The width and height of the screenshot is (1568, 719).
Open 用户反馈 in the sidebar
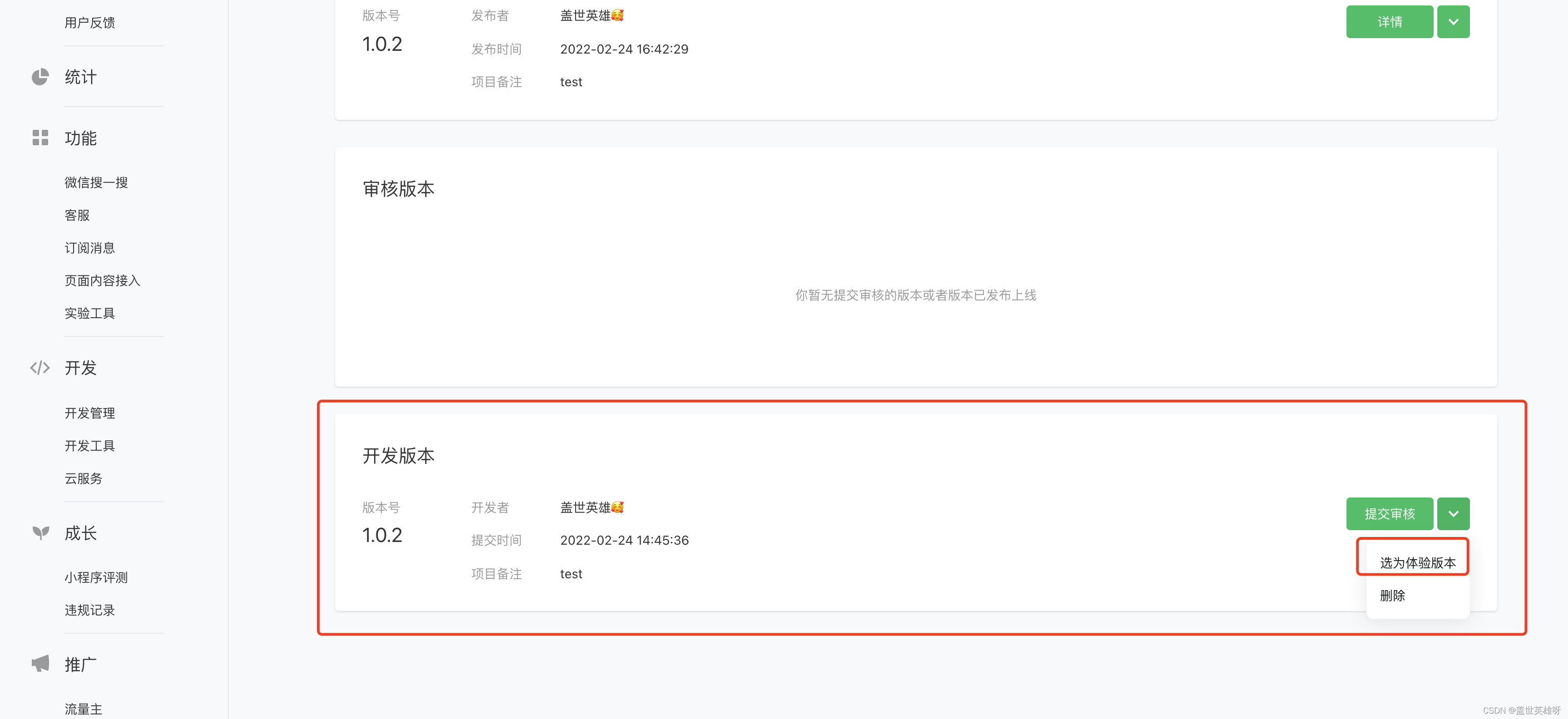(90, 23)
